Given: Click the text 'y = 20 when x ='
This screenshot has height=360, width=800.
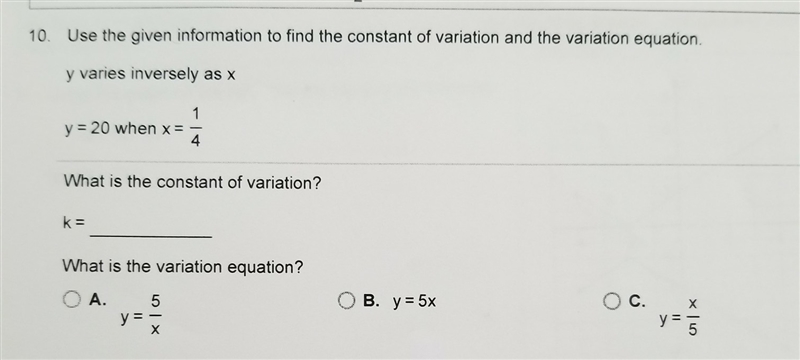Looking at the screenshot, I should pyautogui.click(x=123, y=128).
